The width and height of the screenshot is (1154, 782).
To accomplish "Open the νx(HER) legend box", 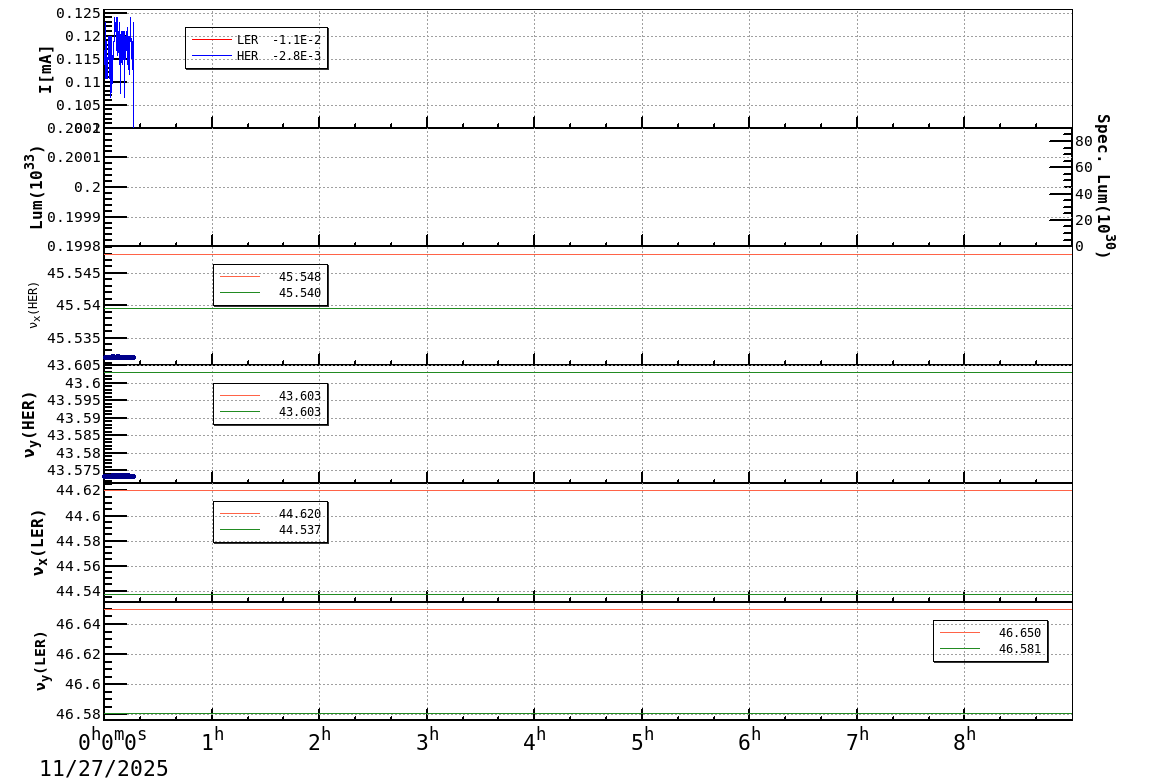I will click(268, 283).
